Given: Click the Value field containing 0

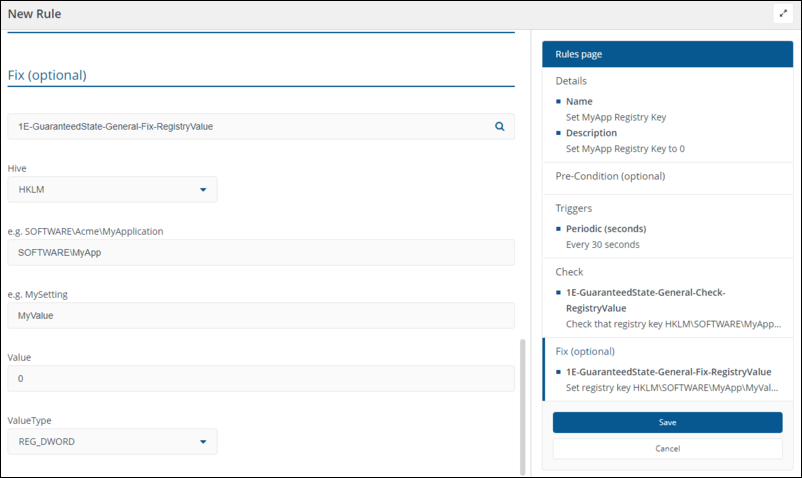Looking at the screenshot, I should click(x=260, y=378).
